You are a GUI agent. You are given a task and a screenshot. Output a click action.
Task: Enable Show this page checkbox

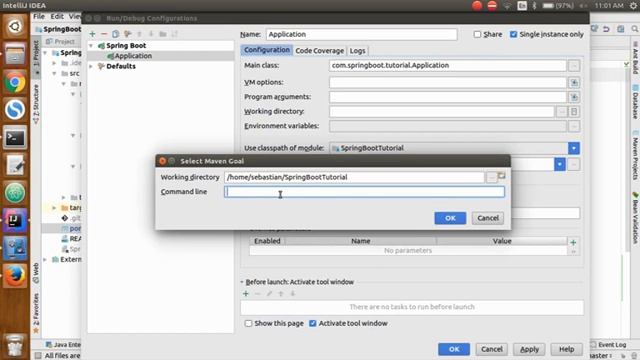(x=248, y=323)
